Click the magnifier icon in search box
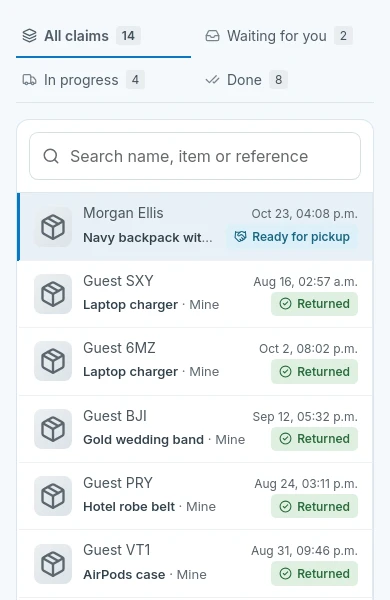This screenshot has height=600, width=390. pyautogui.click(x=51, y=156)
